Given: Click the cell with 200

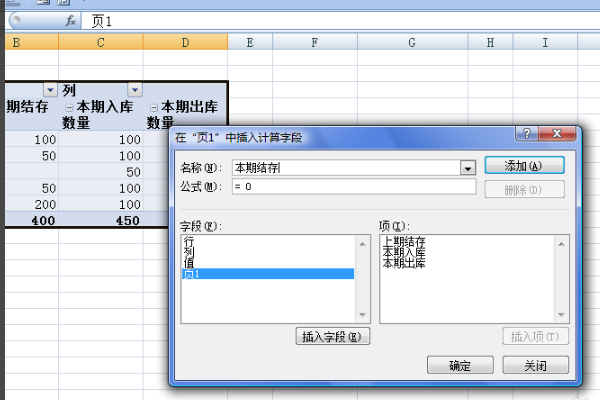Looking at the screenshot, I should (x=32, y=204).
